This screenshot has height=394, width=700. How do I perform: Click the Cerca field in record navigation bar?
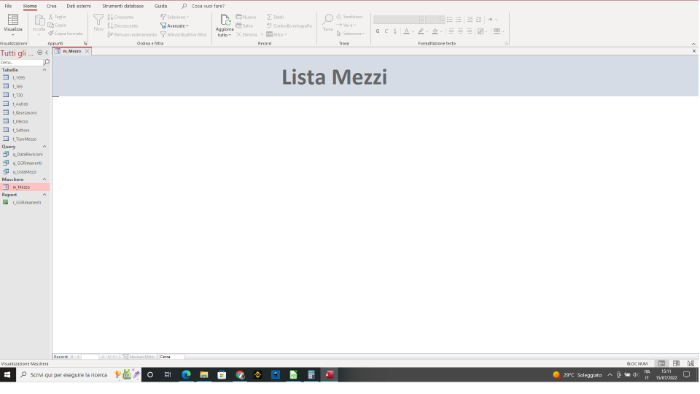[x=171, y=357]
